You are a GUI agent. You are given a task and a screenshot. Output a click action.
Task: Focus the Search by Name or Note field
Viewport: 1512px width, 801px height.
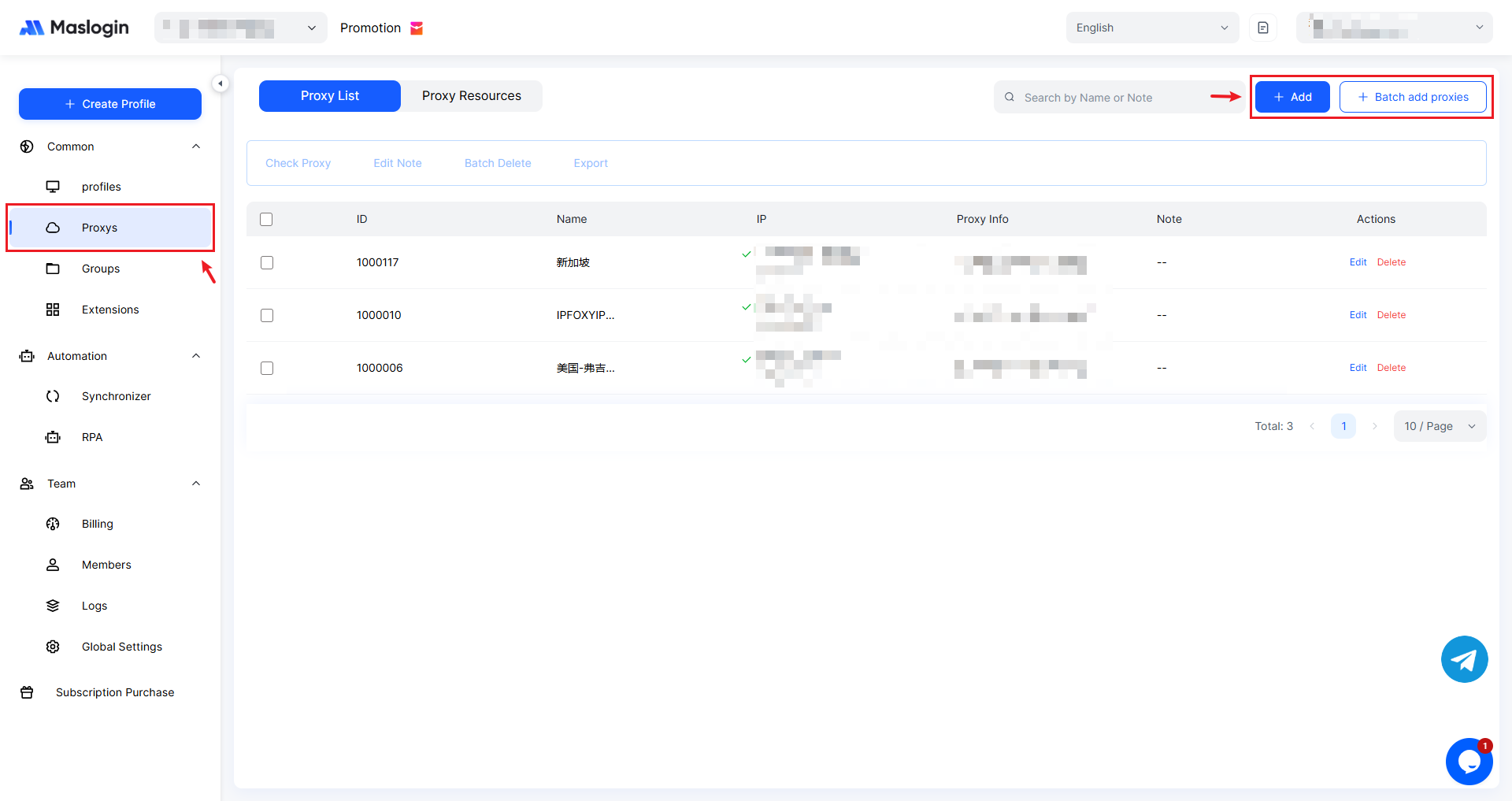tap(1110, 98)
